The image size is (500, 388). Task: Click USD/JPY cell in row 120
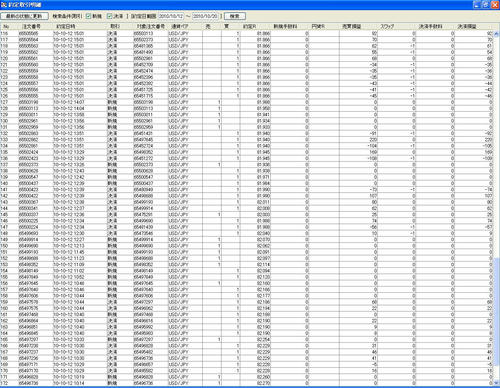(x=185, y=58)
